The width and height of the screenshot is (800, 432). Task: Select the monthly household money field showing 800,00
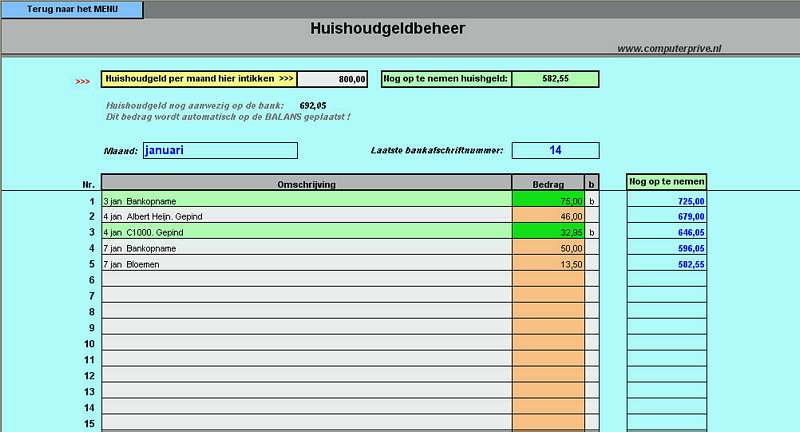point(334,78)
